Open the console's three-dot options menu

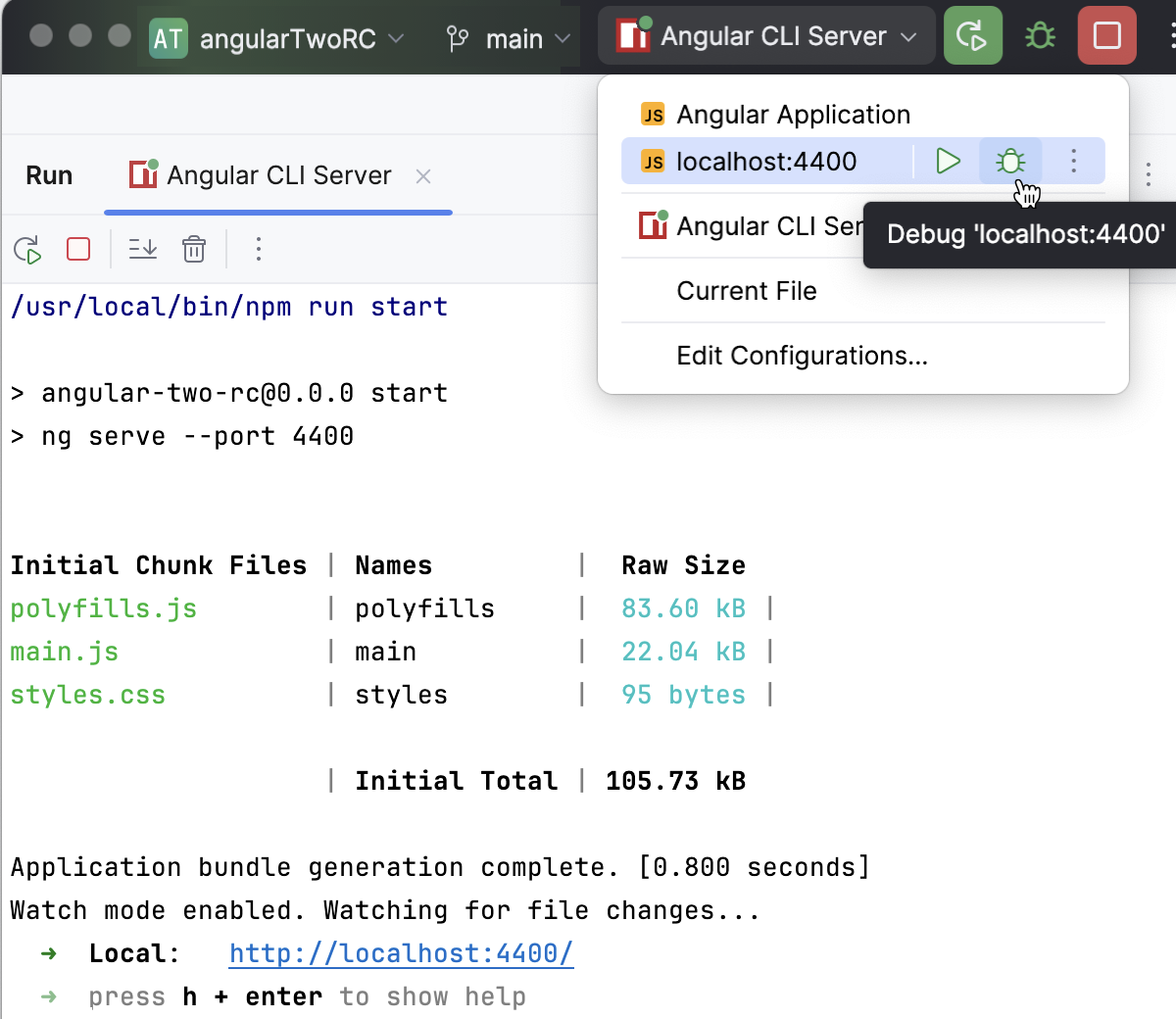coord(258,249)
